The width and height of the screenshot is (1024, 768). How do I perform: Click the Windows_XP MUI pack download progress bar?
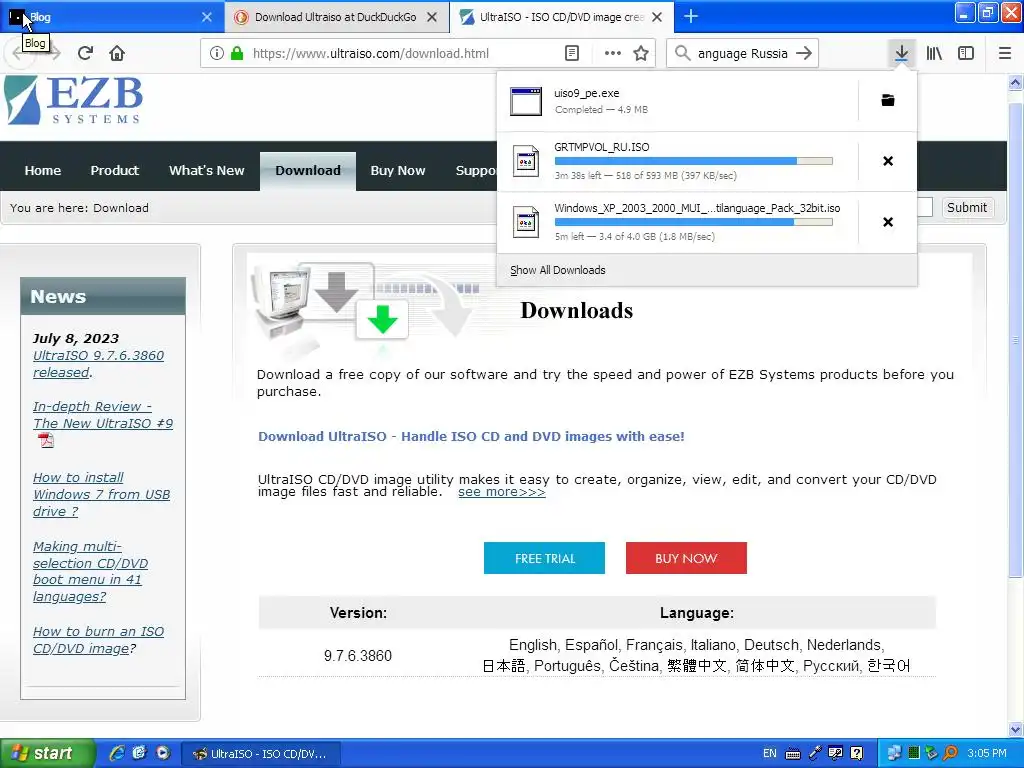(694, 222)
